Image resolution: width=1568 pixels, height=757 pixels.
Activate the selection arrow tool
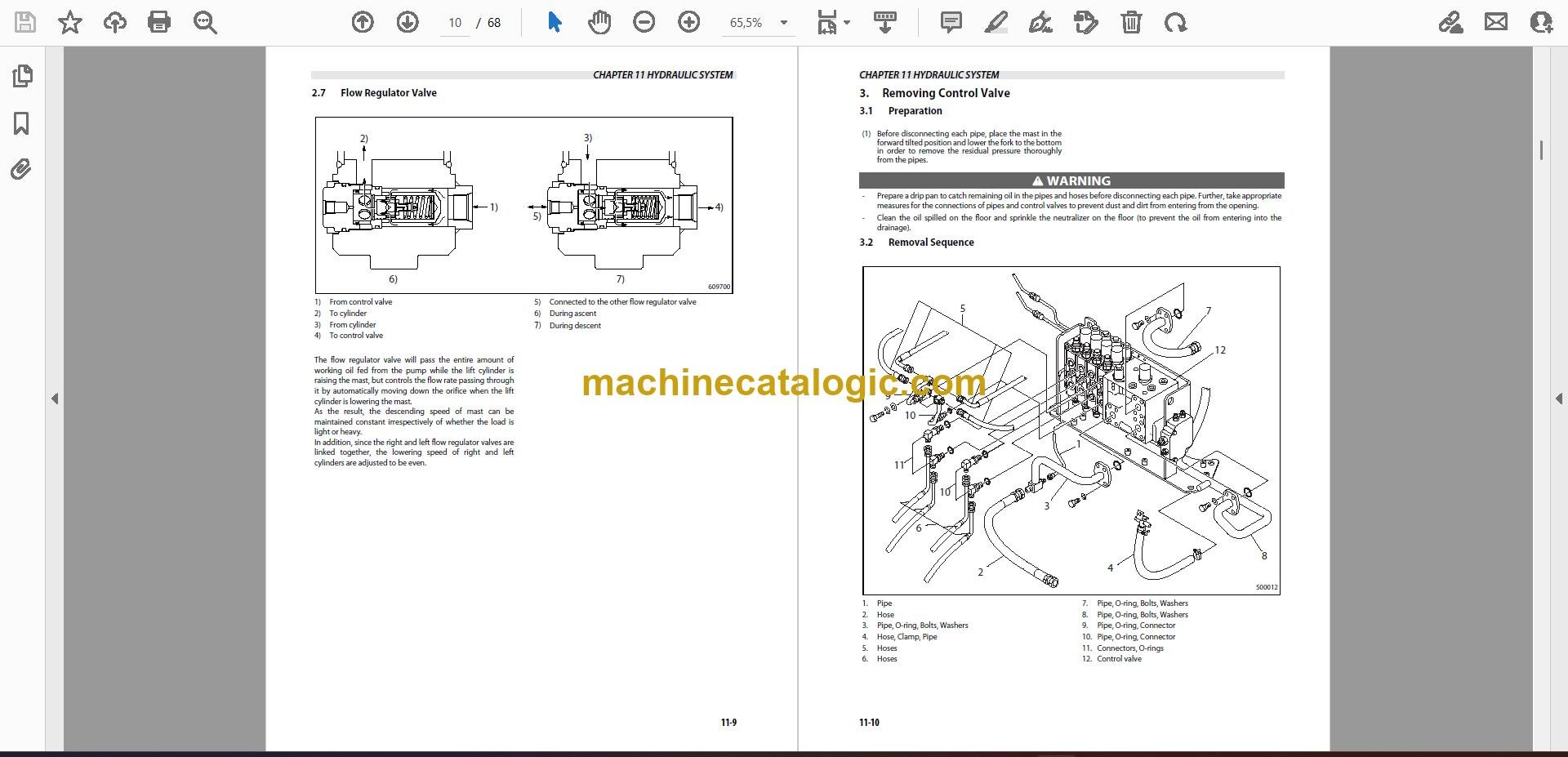[x=555, y=23]
